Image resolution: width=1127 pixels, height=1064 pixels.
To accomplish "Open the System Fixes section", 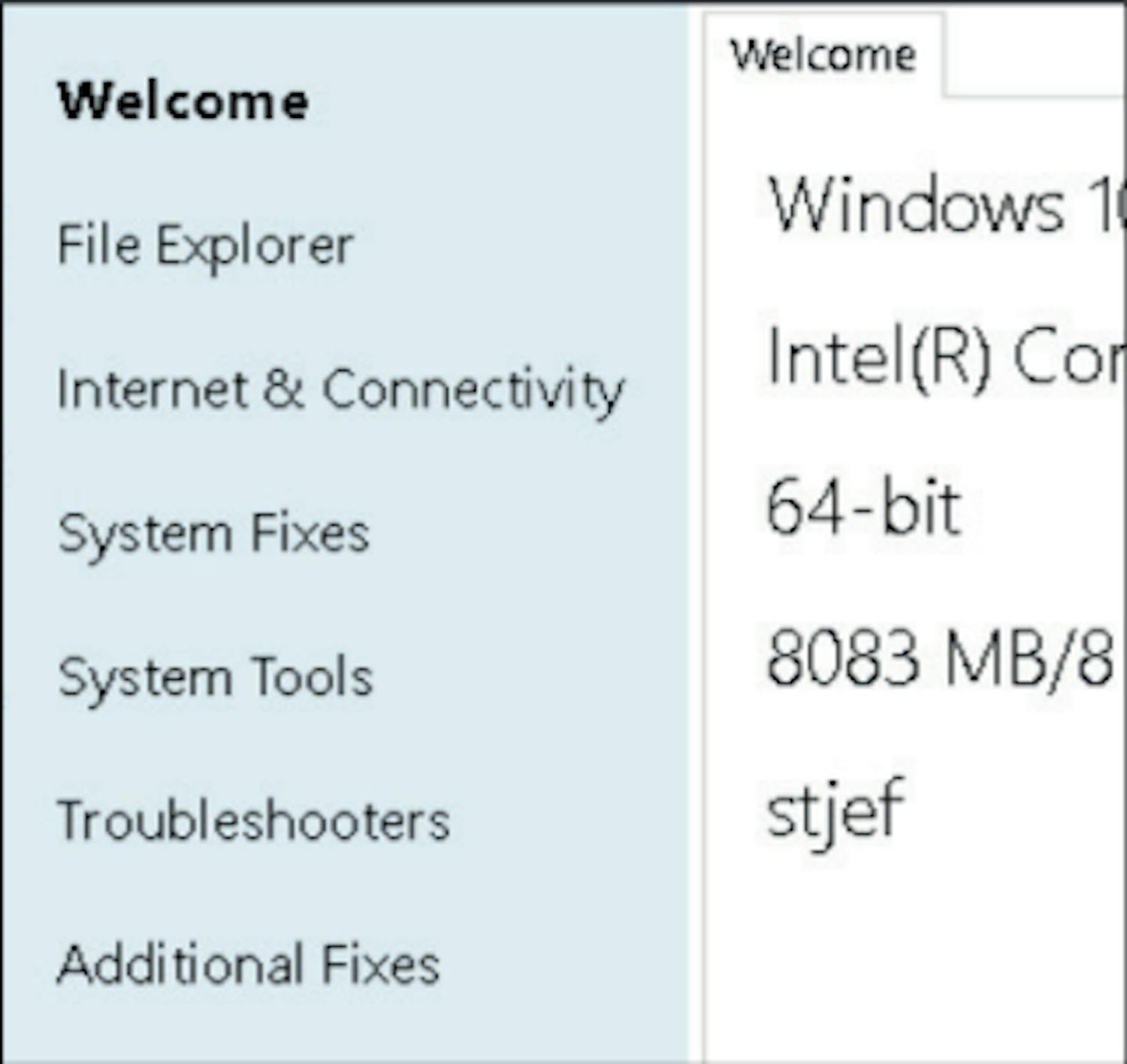I will 213,534.
